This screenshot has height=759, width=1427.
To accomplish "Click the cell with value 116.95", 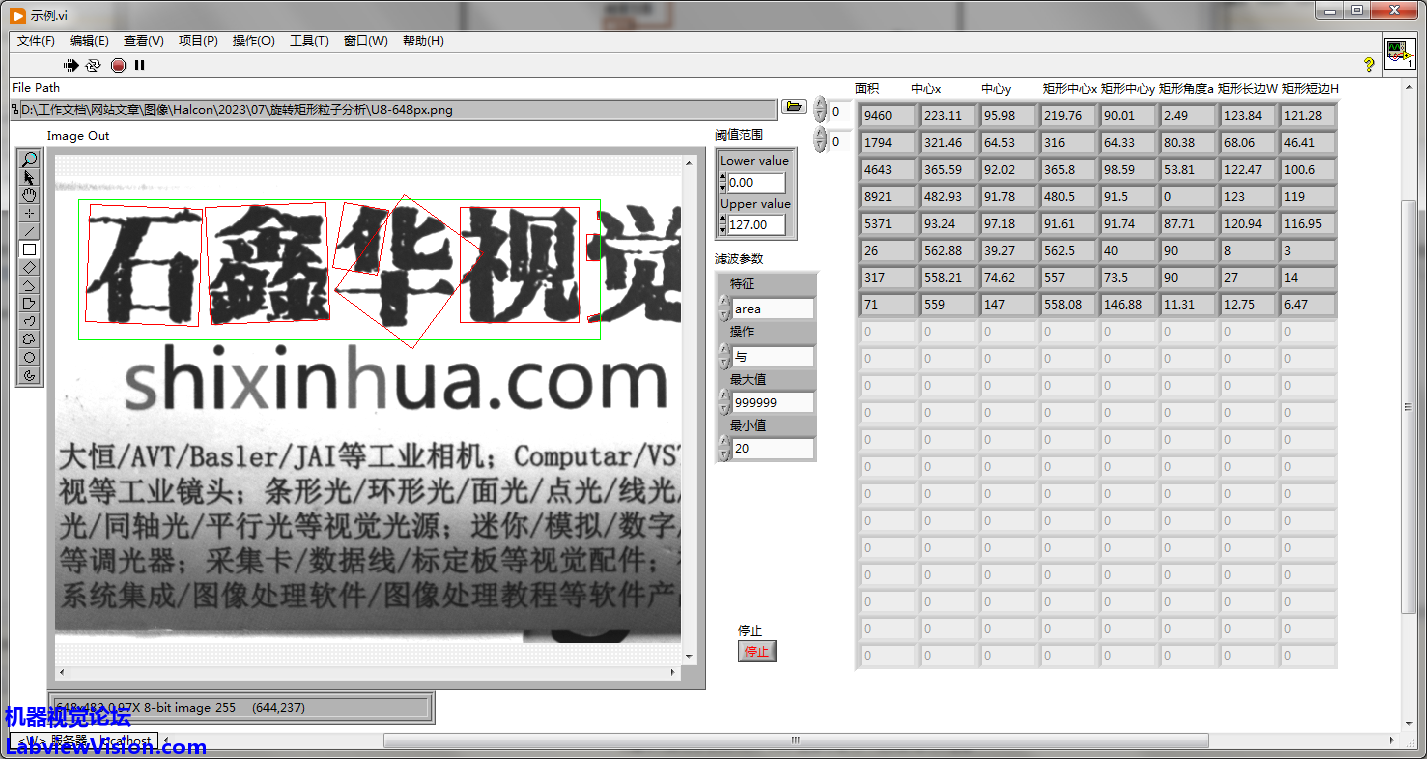I will click(1308, 223).
